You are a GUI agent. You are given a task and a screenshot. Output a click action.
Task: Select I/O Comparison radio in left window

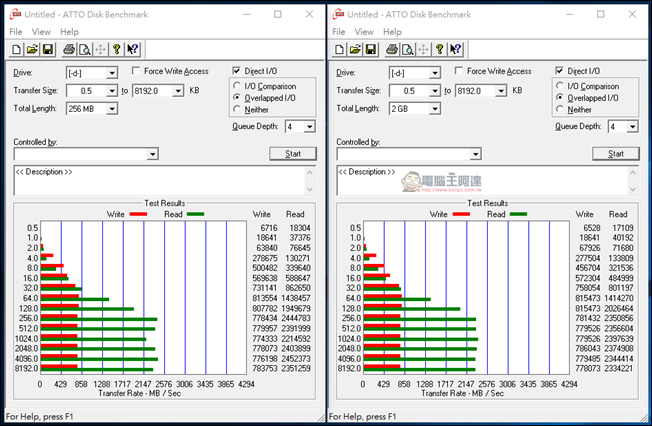[x=237, y=86]
